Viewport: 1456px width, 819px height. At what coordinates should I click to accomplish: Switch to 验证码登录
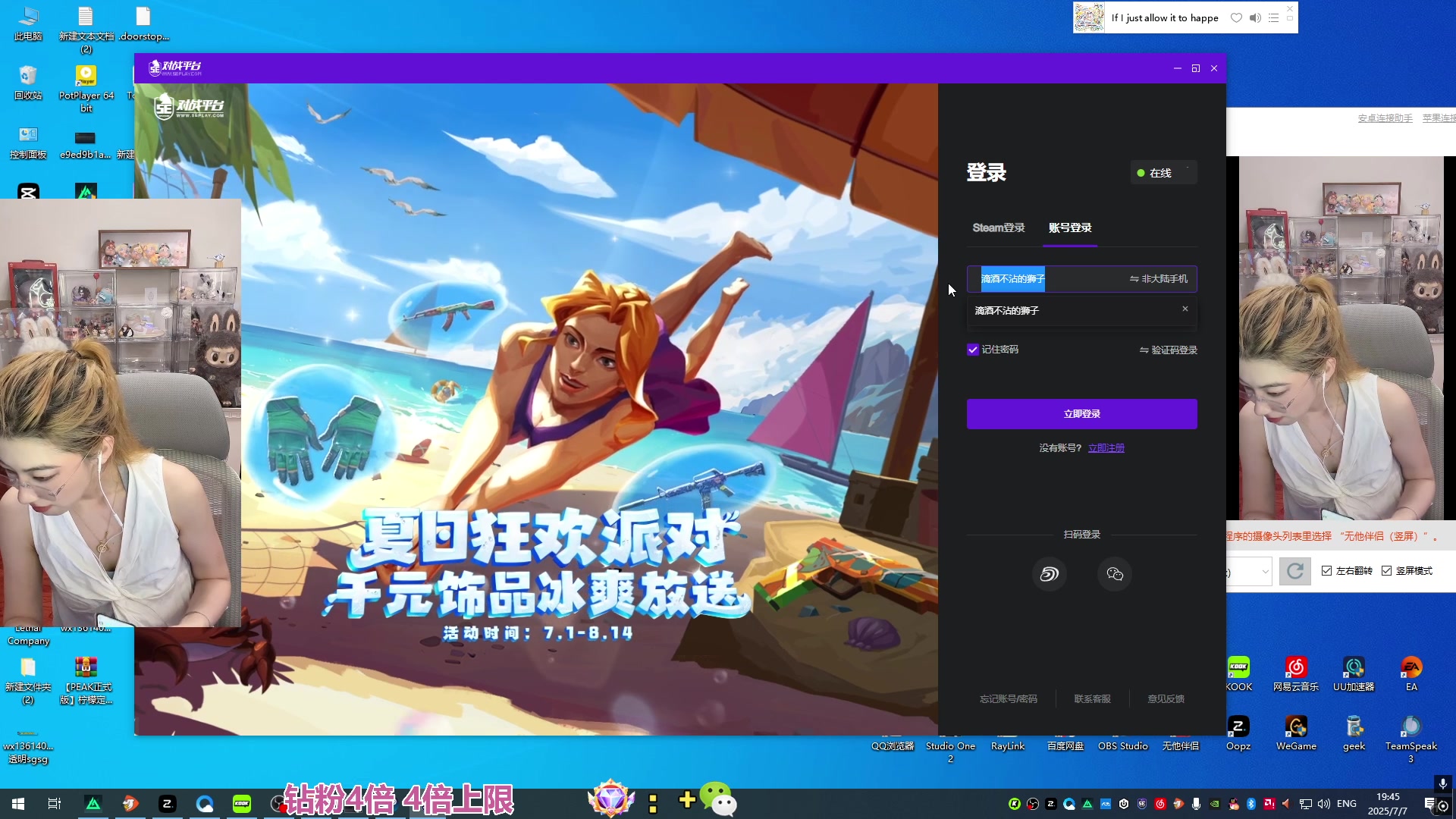tap(1169, 350)
